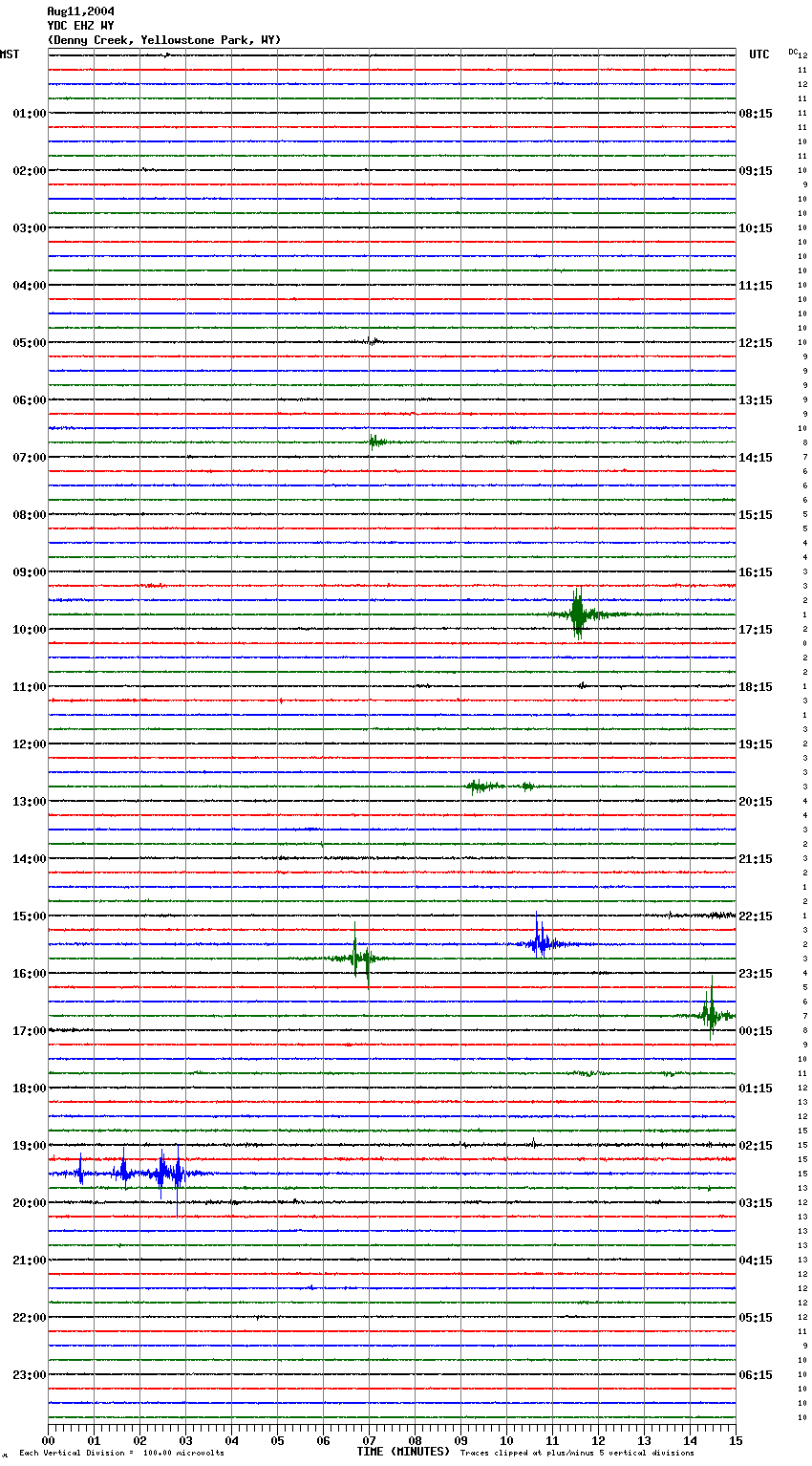Select the 03:00 MST hour label

[x=30, y=228]
